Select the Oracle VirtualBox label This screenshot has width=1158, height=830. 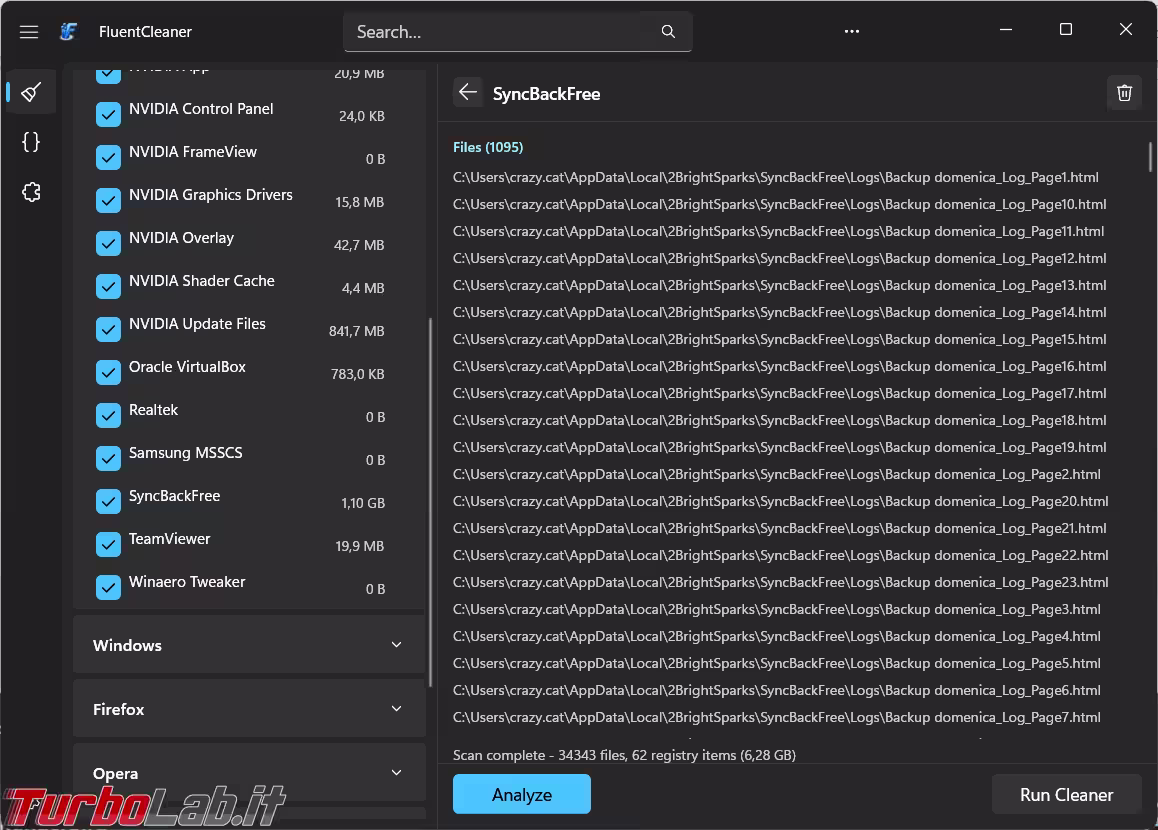click(187, 366)
